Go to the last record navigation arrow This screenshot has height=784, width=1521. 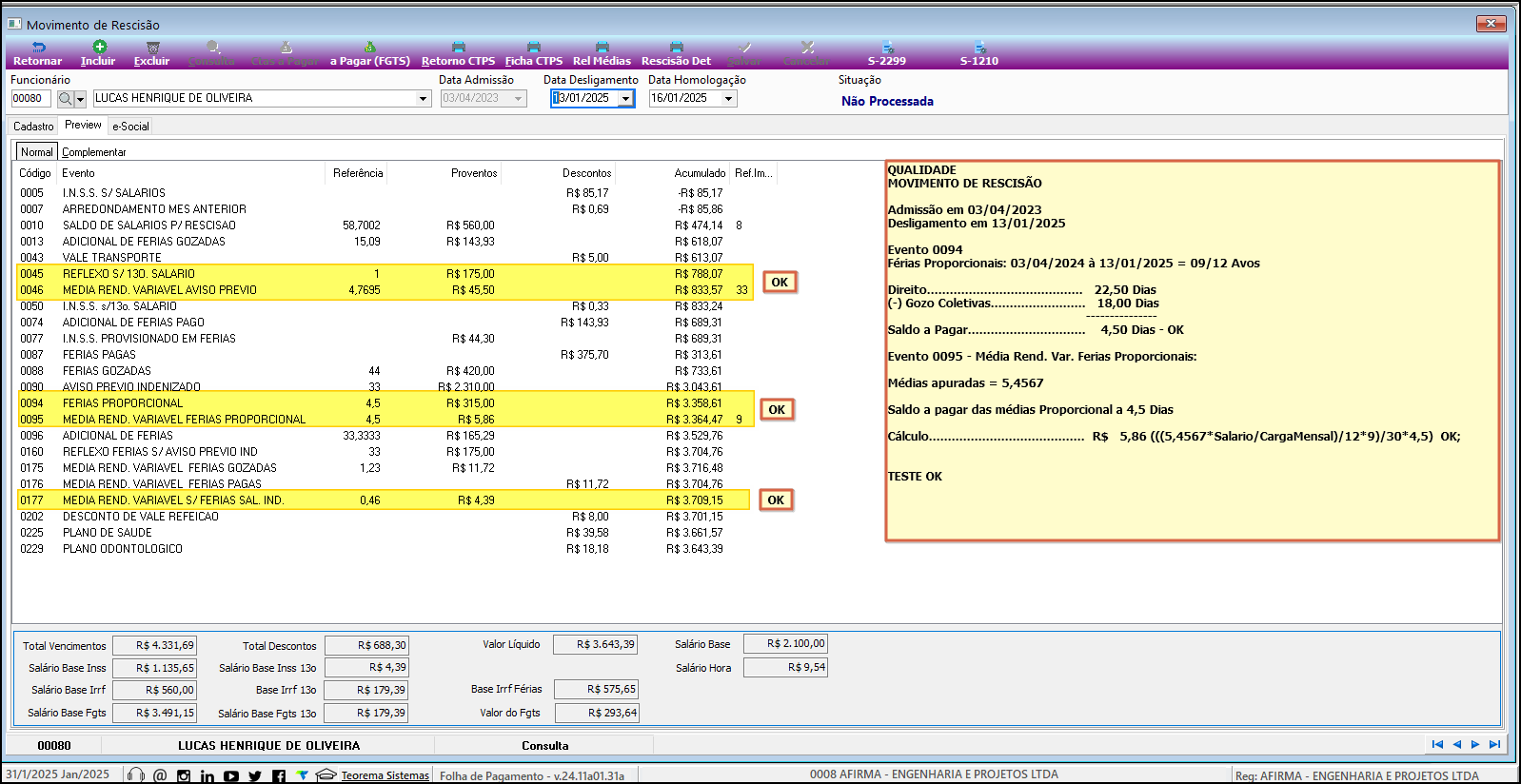tap(1494, 744)
